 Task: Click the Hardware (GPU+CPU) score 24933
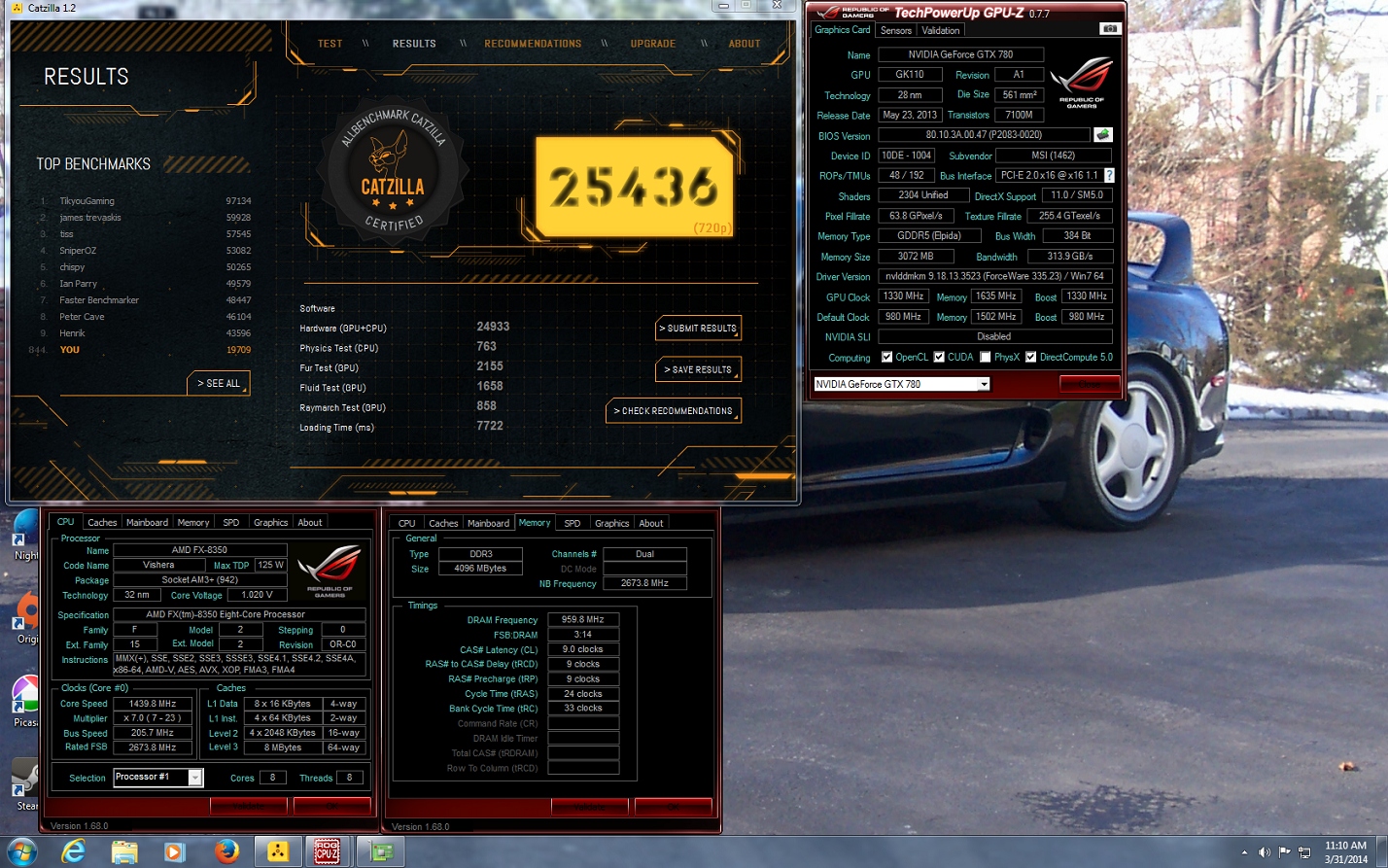pos(493,327)
